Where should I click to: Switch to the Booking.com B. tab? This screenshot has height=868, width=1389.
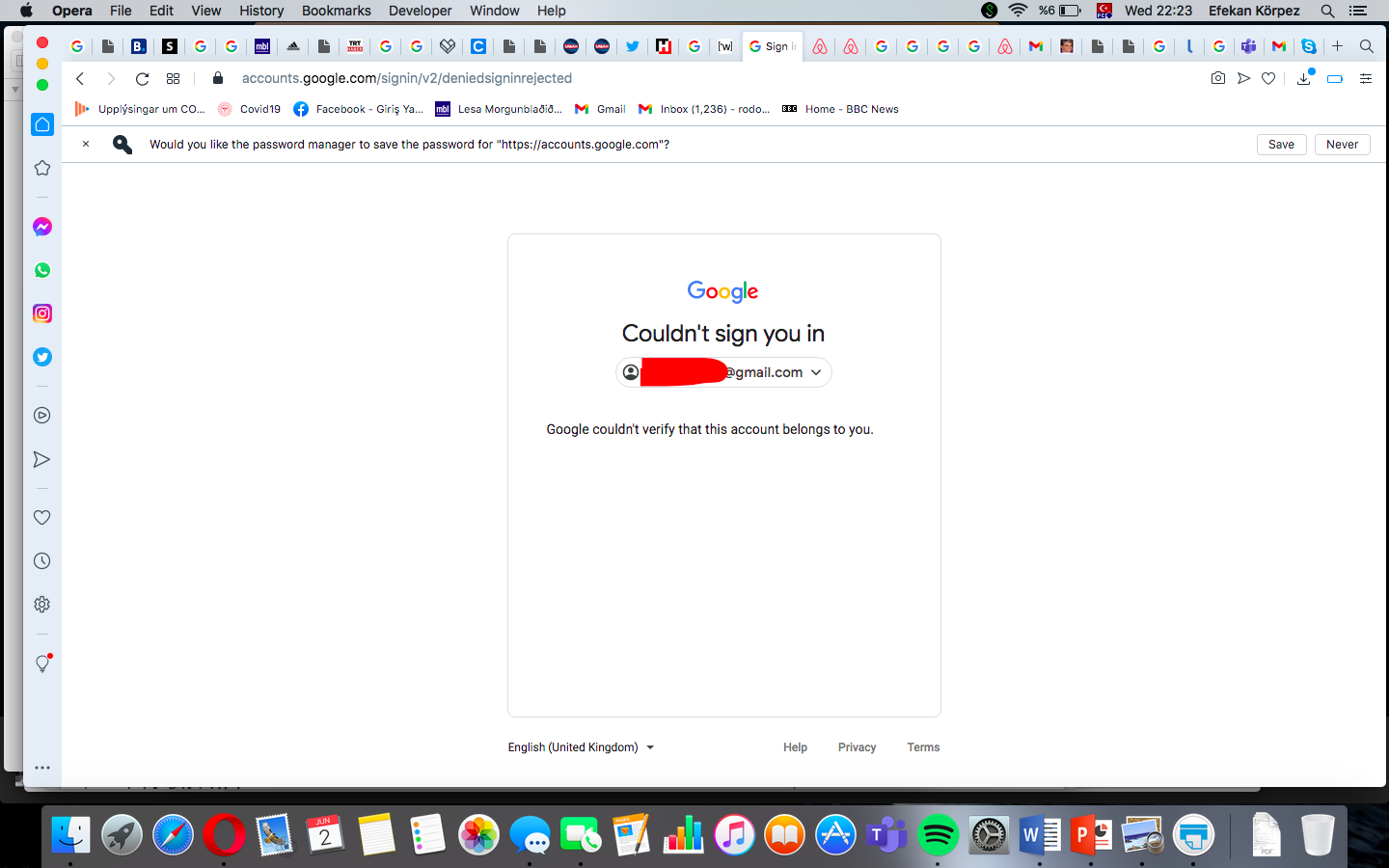139,46
